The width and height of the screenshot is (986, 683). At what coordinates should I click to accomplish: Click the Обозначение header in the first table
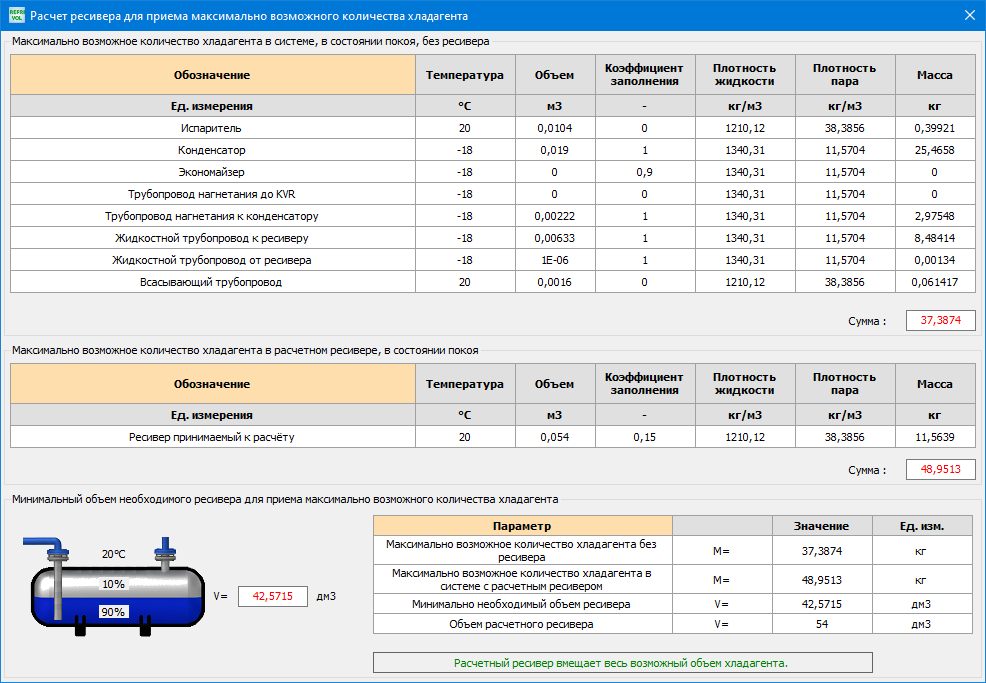pos(213,75)
